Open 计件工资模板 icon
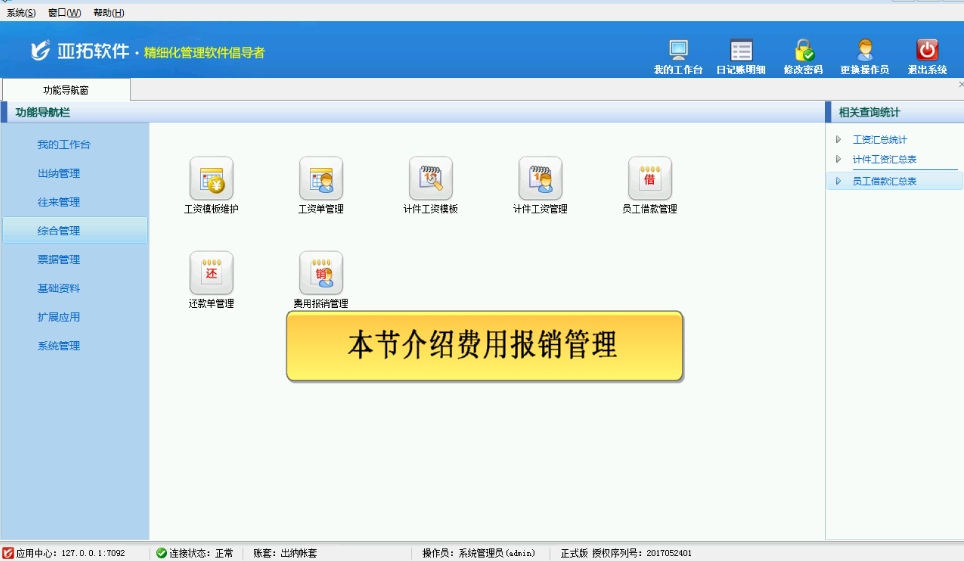 [430, 178]
